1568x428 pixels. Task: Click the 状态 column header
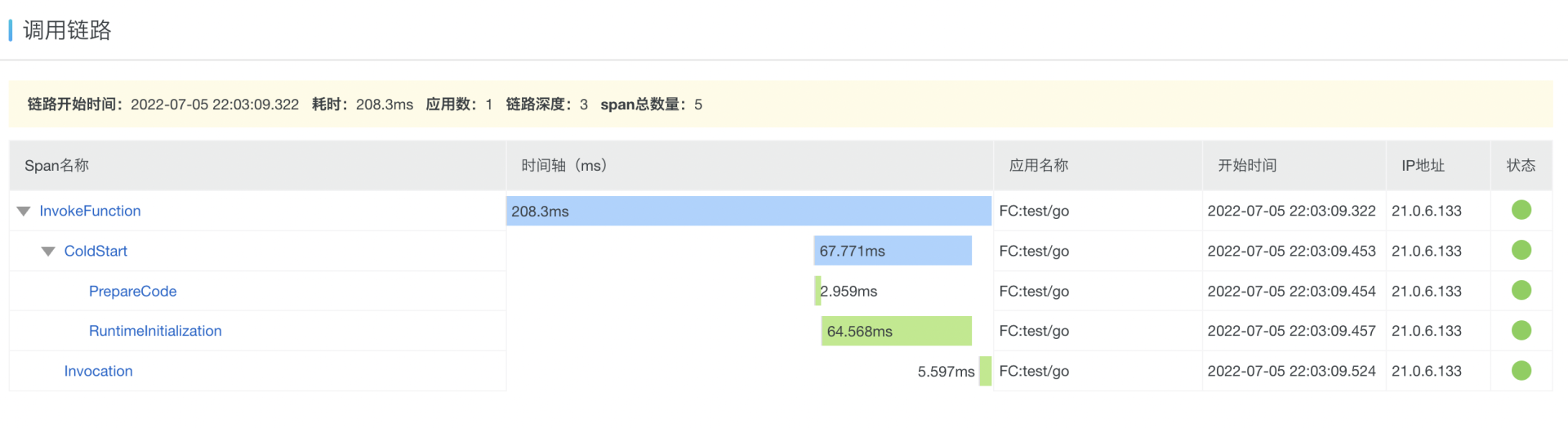(1521, 166)
